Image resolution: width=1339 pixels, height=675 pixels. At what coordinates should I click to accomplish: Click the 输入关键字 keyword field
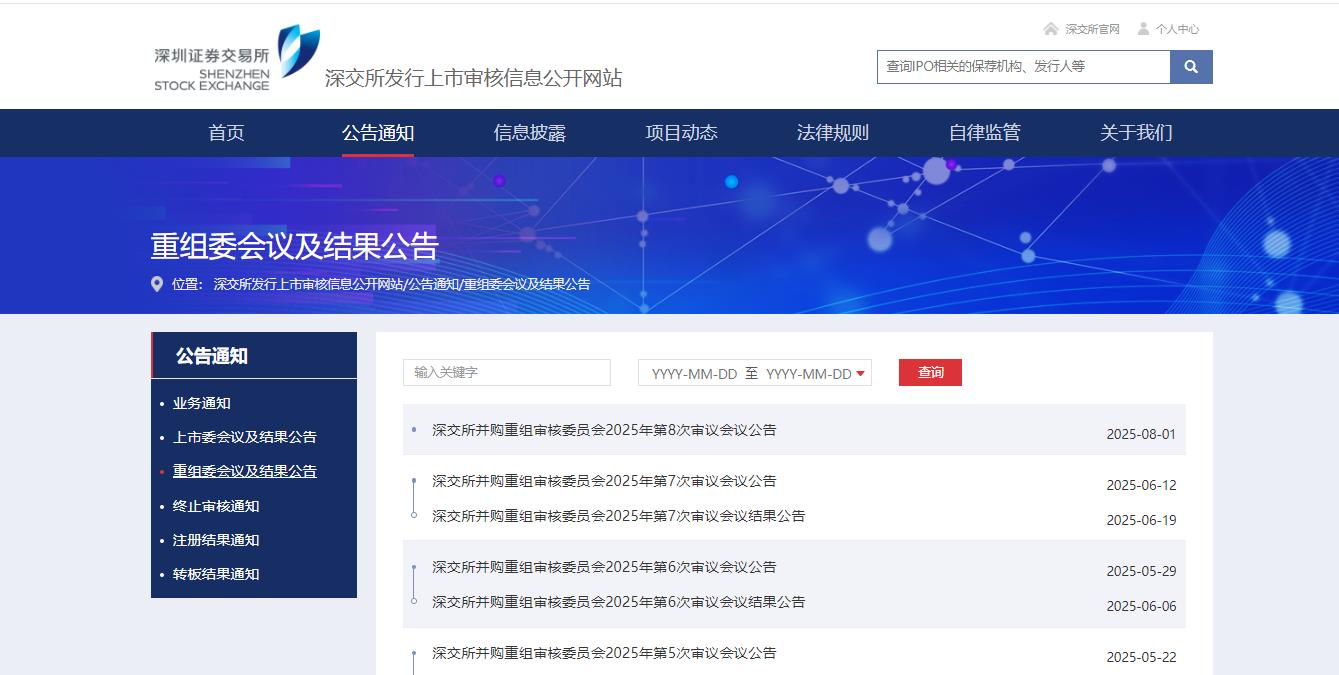point(507,372)
